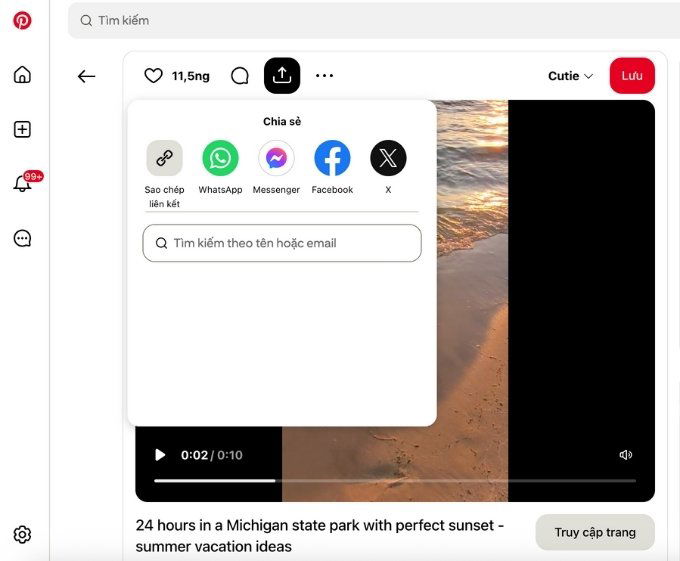This screenshot has width=680, height=561.
Task: Go back using the left arrow
Action: click(x=87, y=76)
